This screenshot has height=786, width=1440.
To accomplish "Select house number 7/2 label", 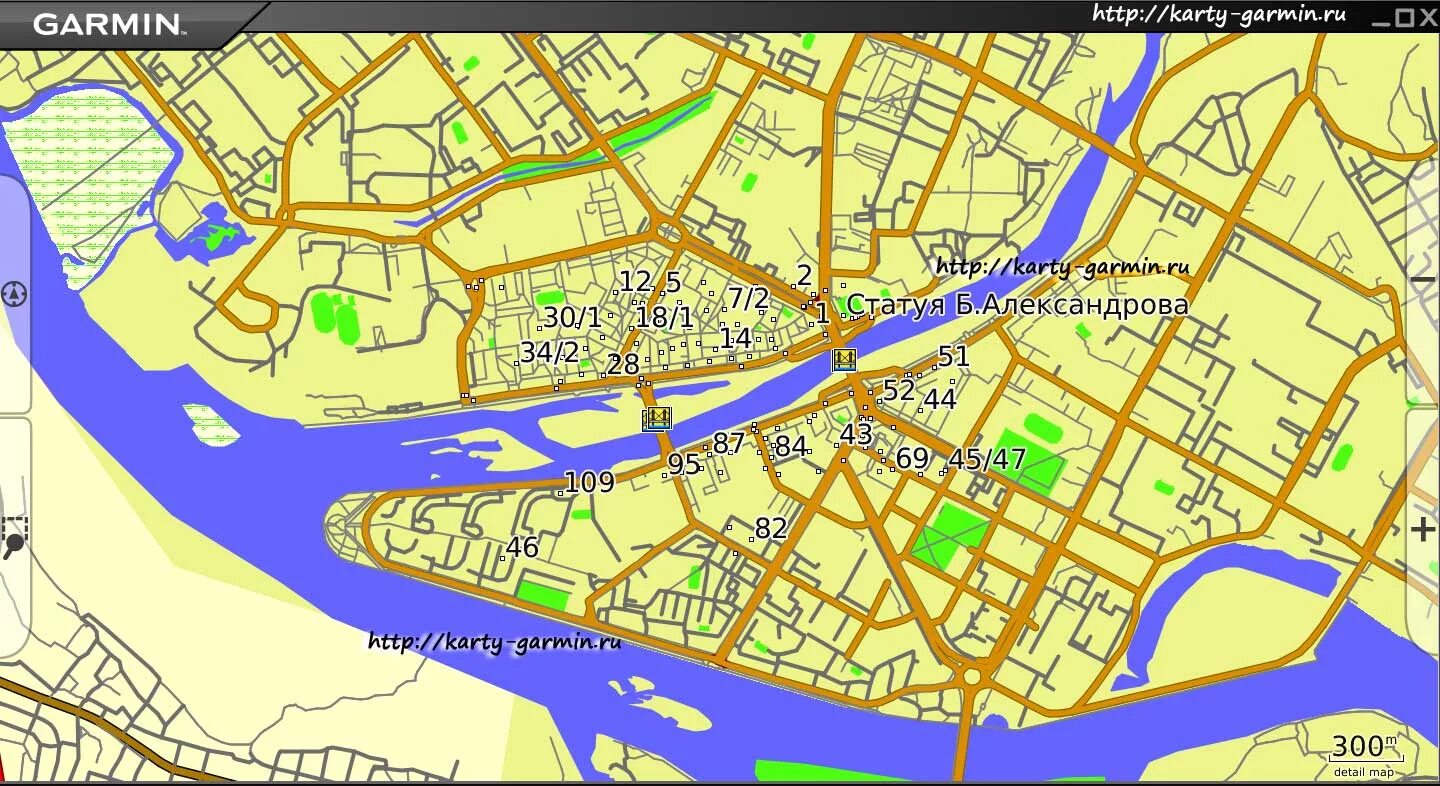I will click(x=748, y=298).
